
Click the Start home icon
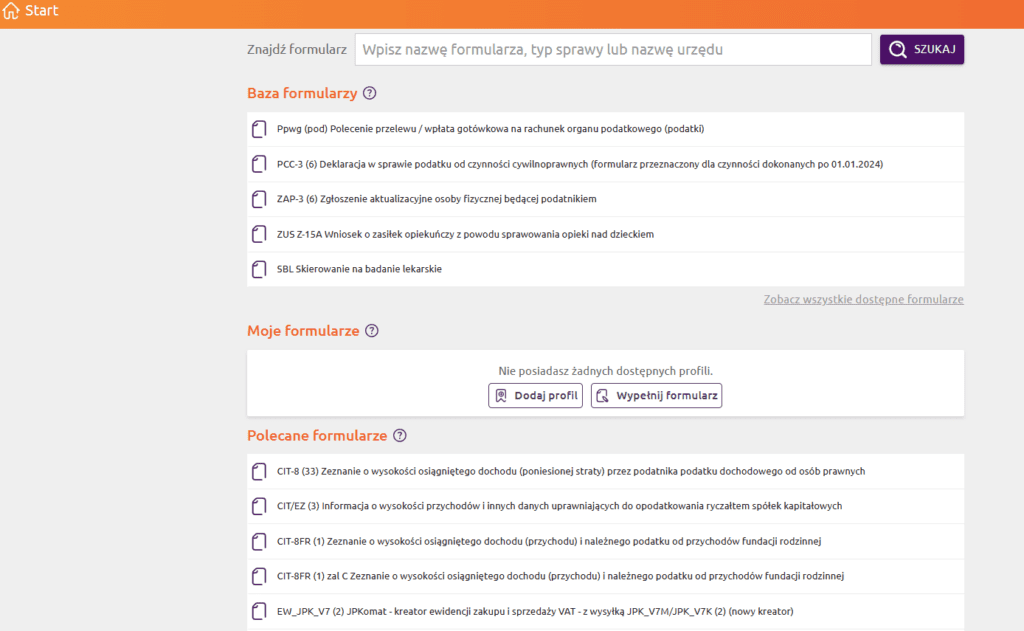tap(11, 11)
